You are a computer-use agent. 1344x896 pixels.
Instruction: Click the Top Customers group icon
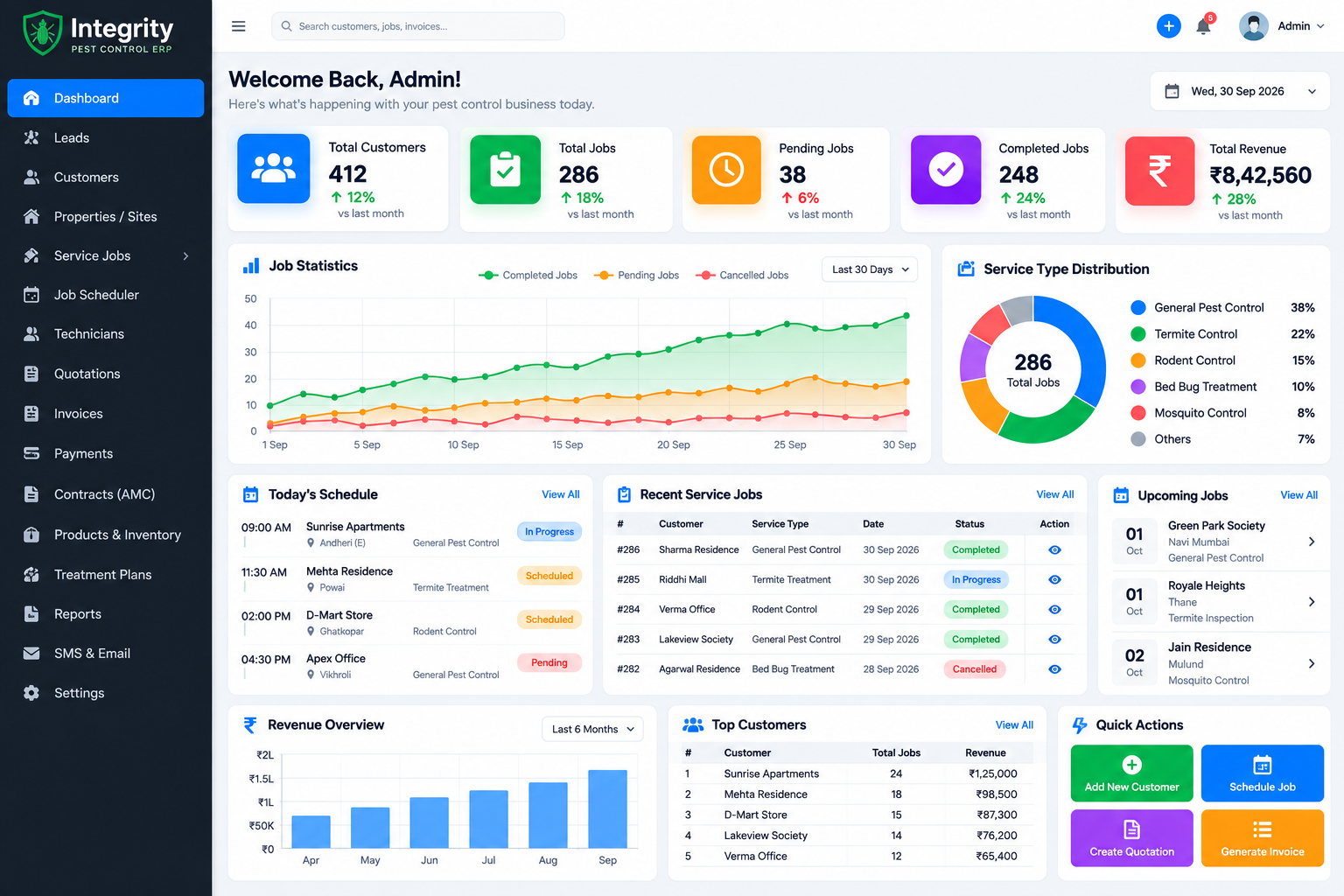[693, 724]
